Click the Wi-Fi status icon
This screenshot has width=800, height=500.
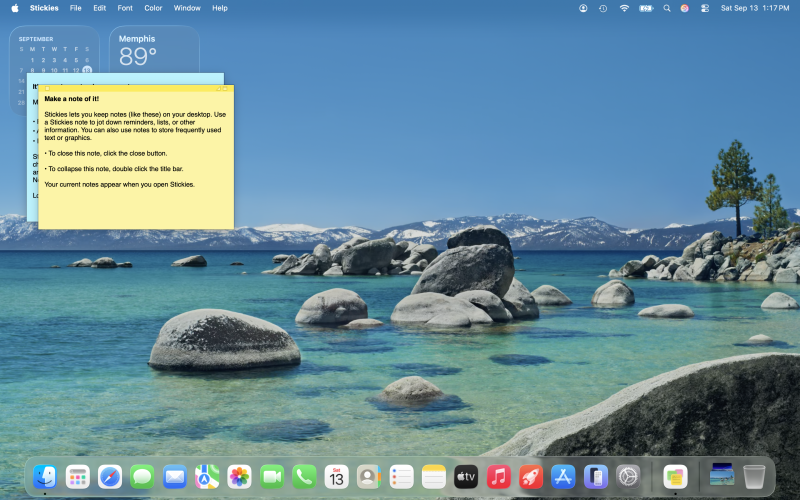pyautogui.click(x=624, y=8)
